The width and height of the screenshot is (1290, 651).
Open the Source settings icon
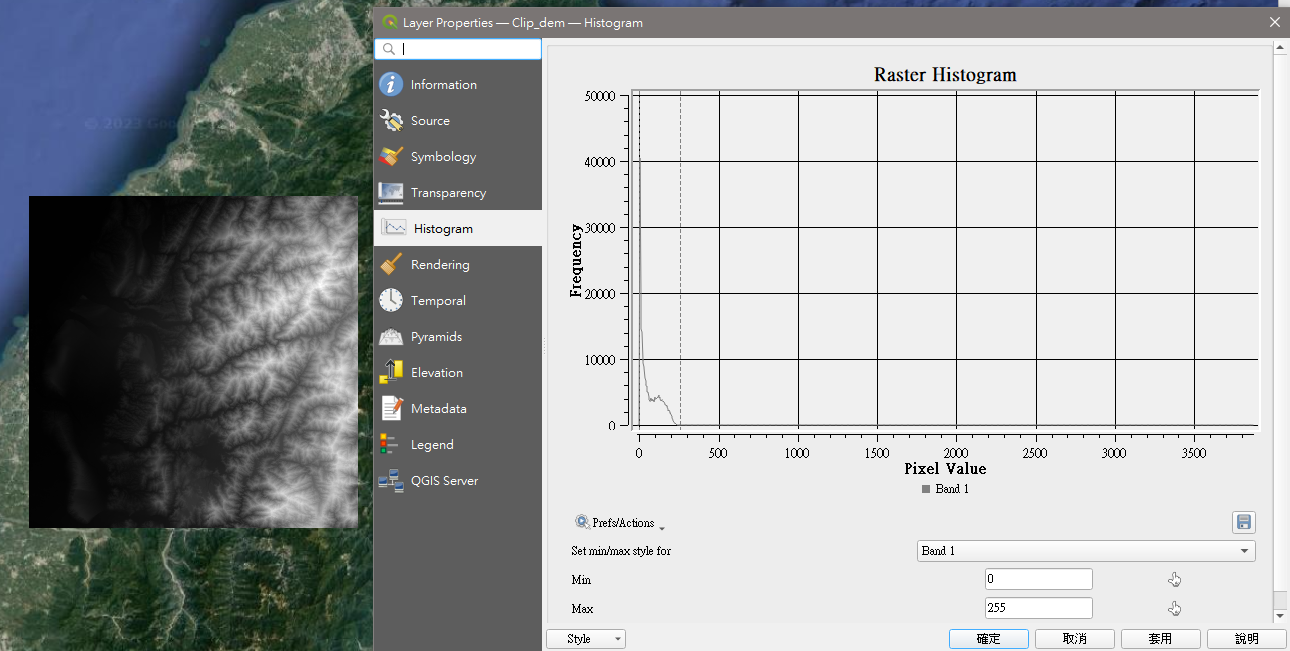coord(391,121)
